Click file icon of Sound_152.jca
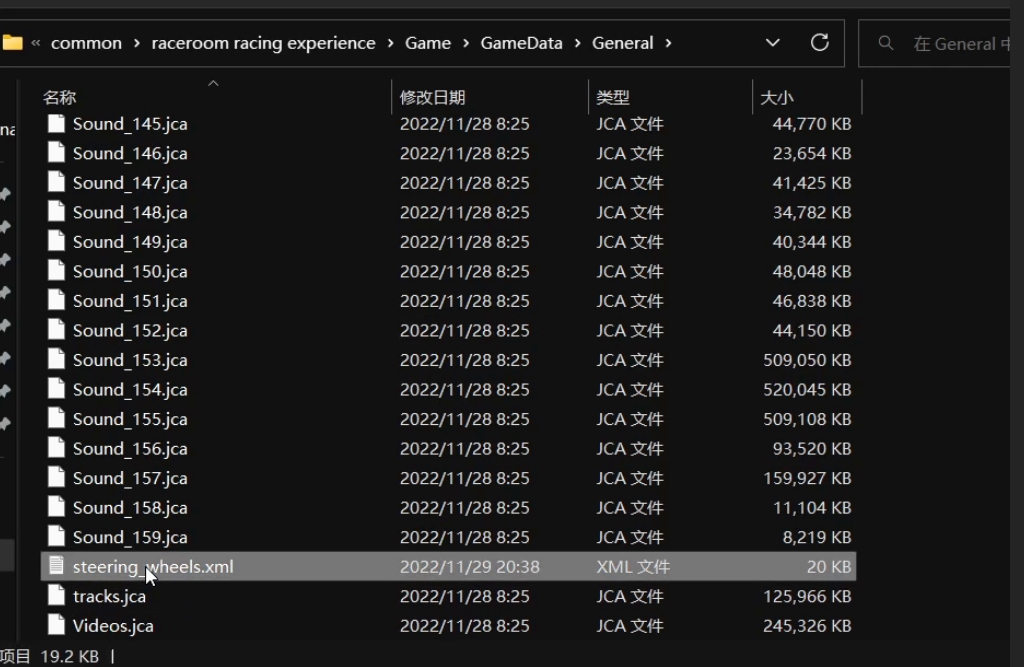 [57, 330]
